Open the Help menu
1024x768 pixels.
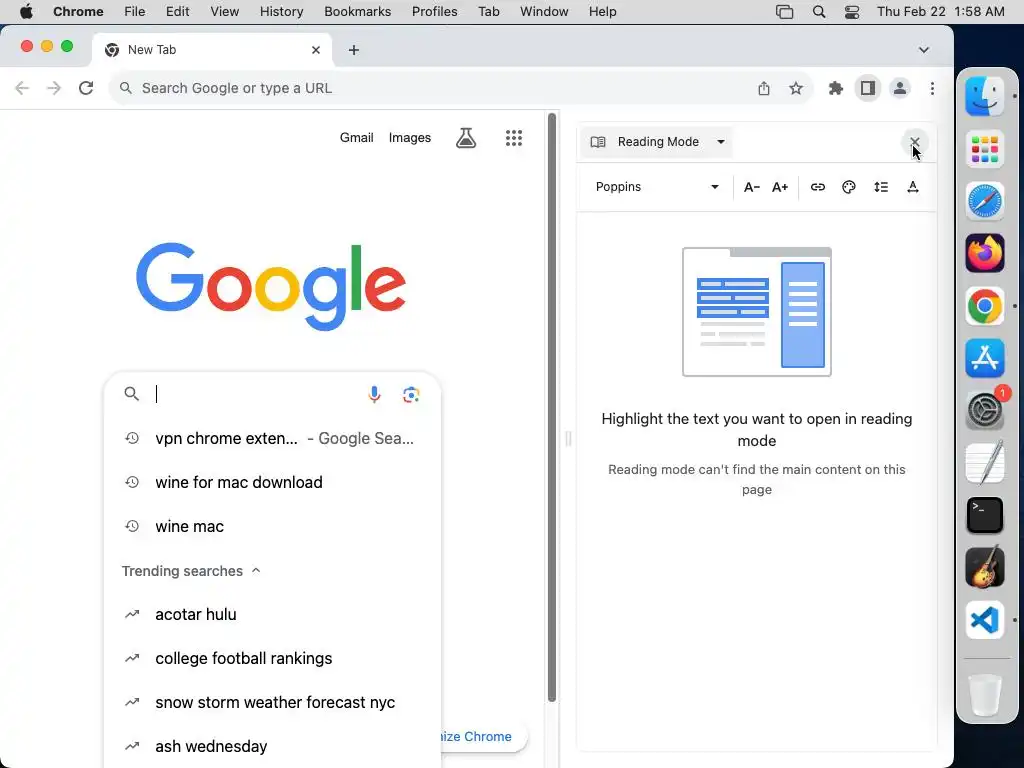pos(602,12)
